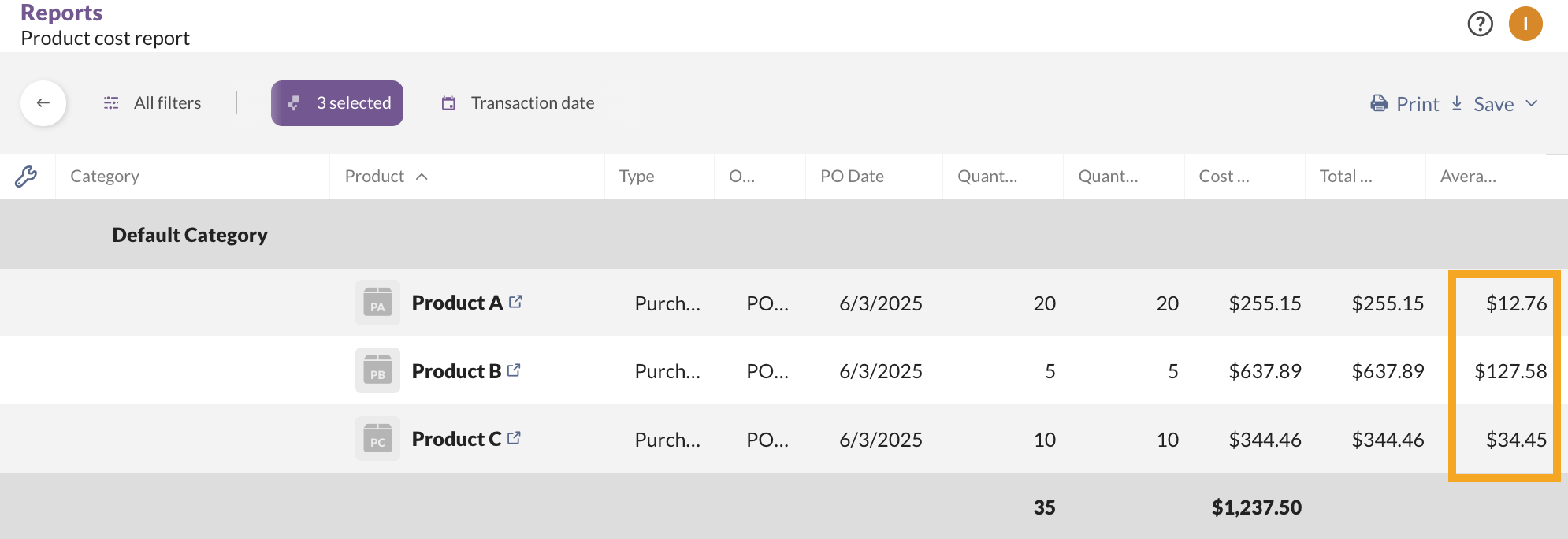This screenshot has width=1568, height=539.
Task: Click the Reports breadcrumb link
Action: [x=61, y=13]
